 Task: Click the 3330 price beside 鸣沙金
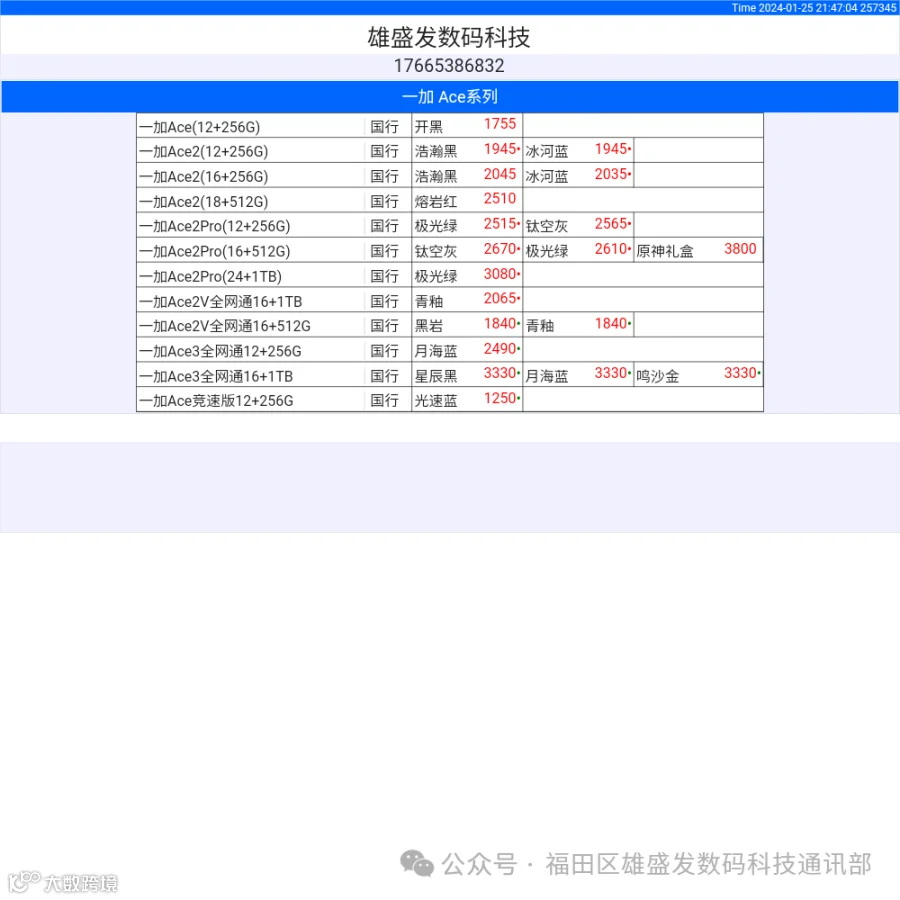740,373
